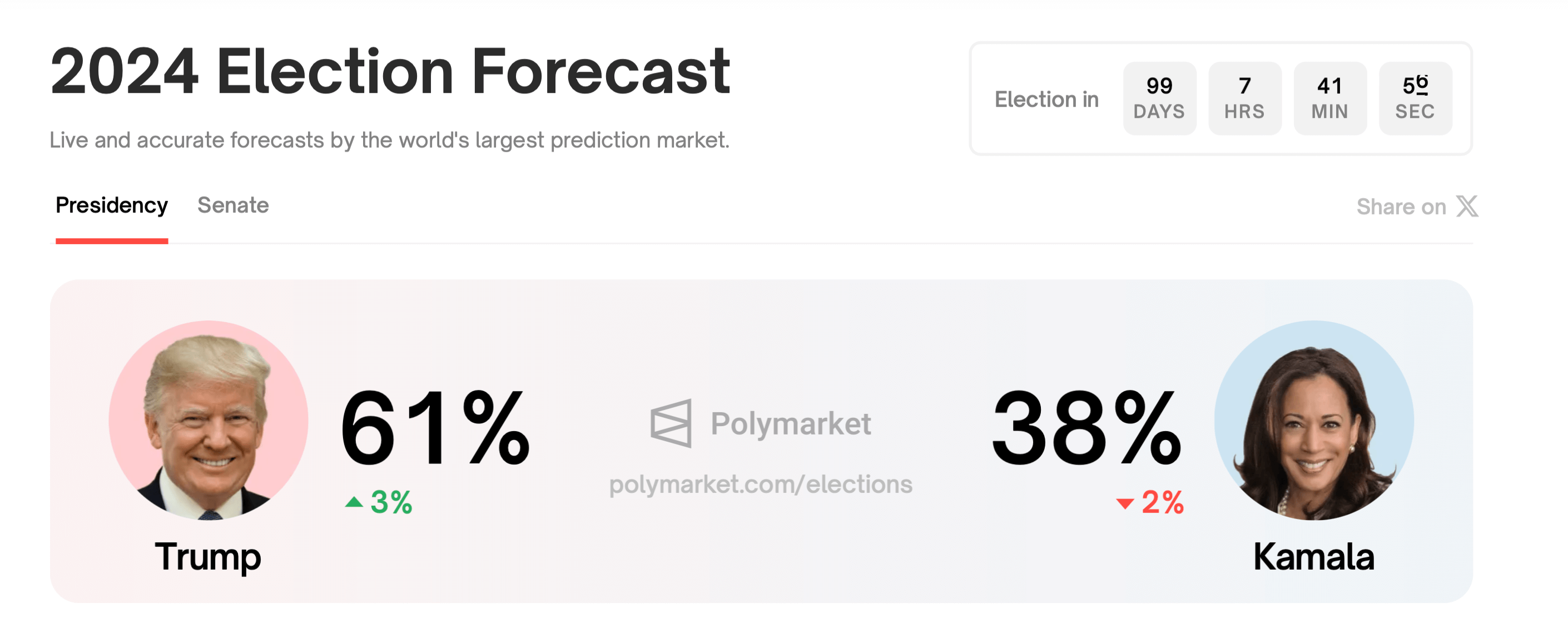Open polymarket.com/elections link

pyautogui.click(x=761, y=485)
